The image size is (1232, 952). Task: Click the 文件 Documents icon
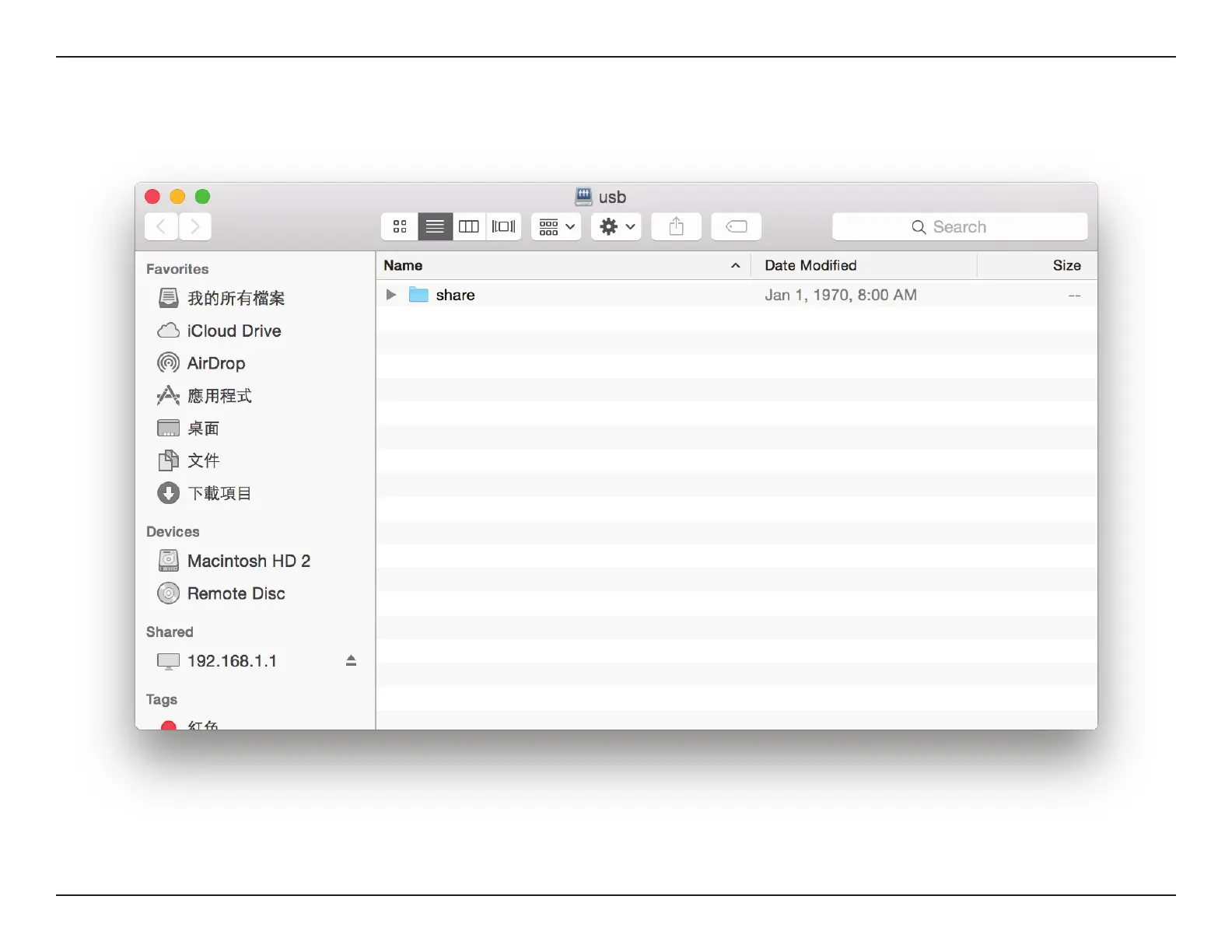click(168, 460)
